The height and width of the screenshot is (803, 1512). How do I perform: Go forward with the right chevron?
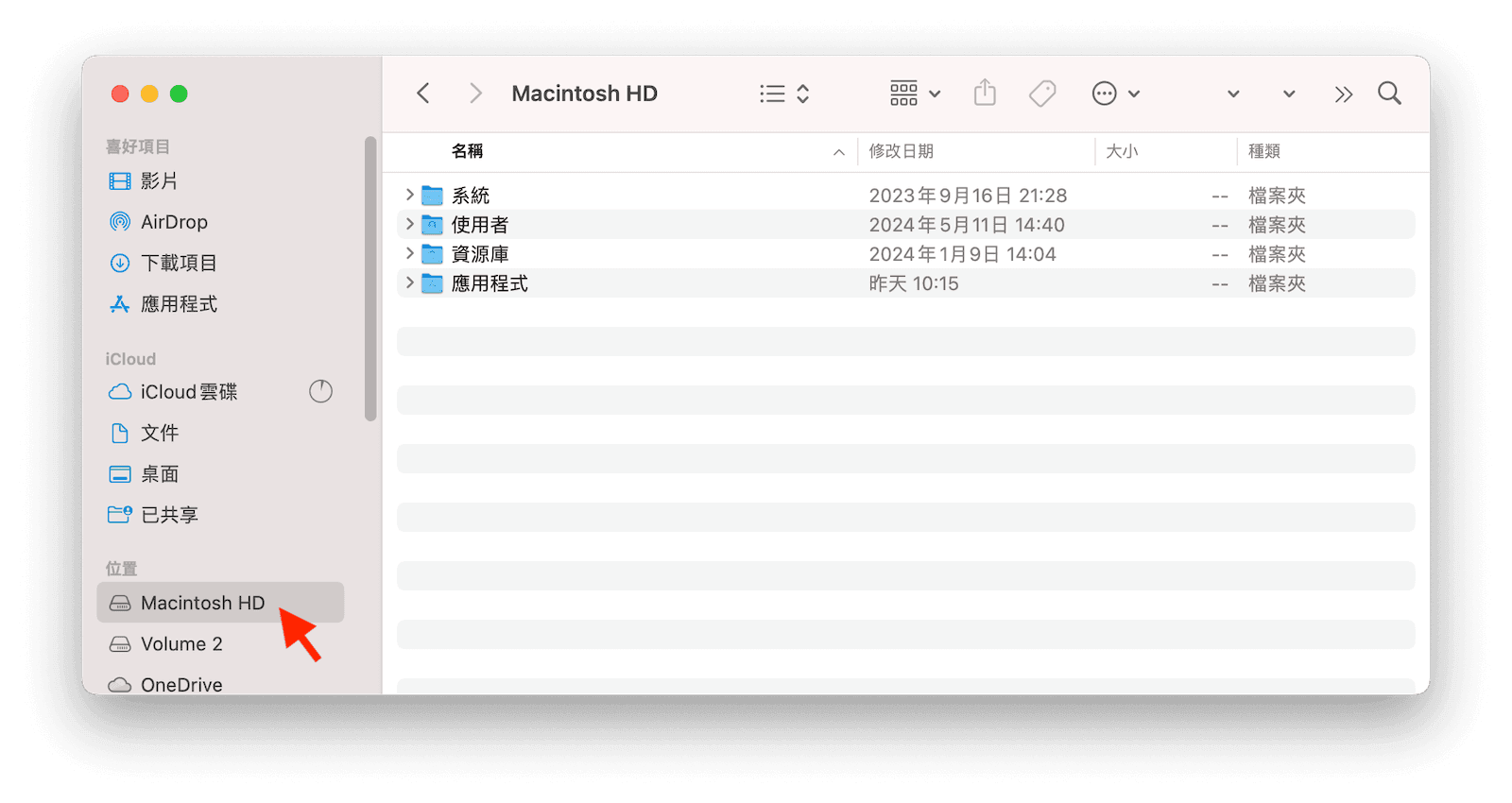(x=475, y=94)
